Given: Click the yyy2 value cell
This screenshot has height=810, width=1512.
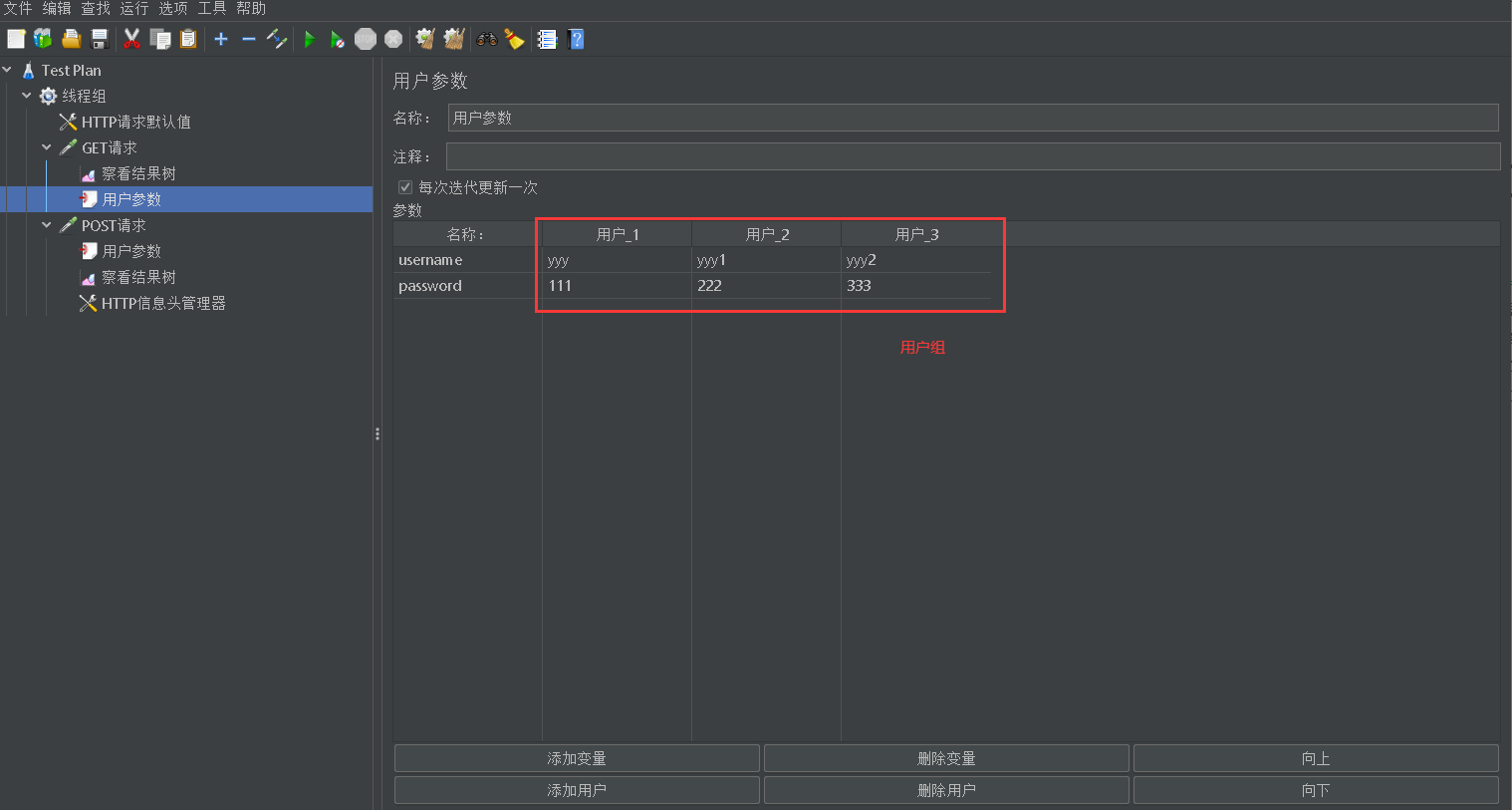Looking at the screenshot, I should click(915, 260).
